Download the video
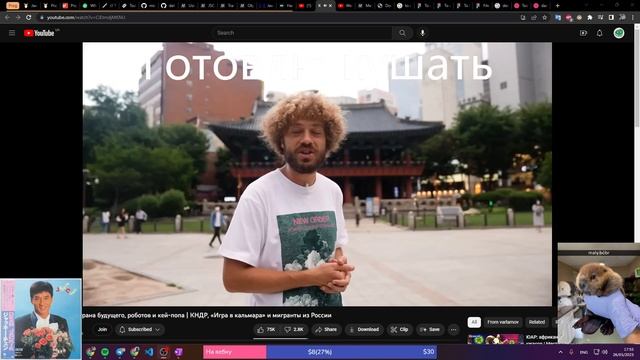 (x=364, y=329)
